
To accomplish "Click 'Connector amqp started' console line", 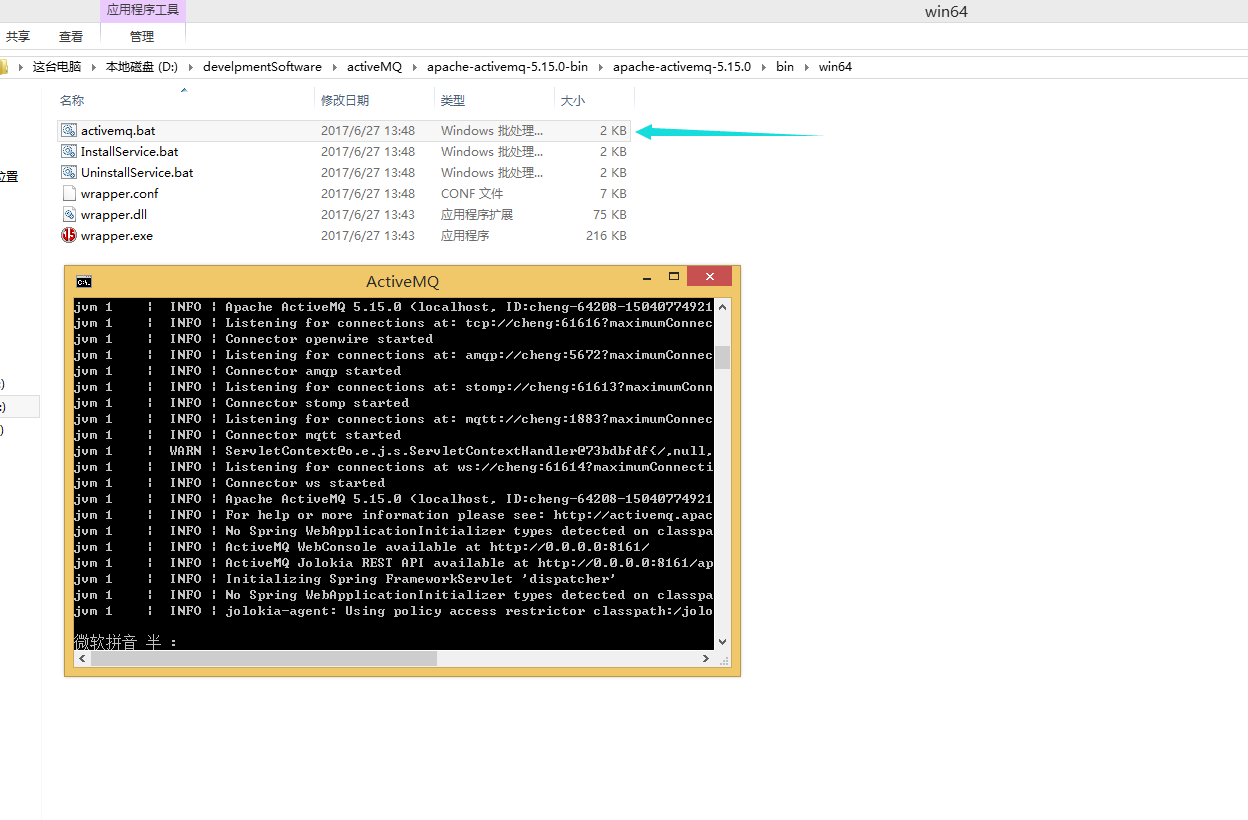I will point(313,371).
